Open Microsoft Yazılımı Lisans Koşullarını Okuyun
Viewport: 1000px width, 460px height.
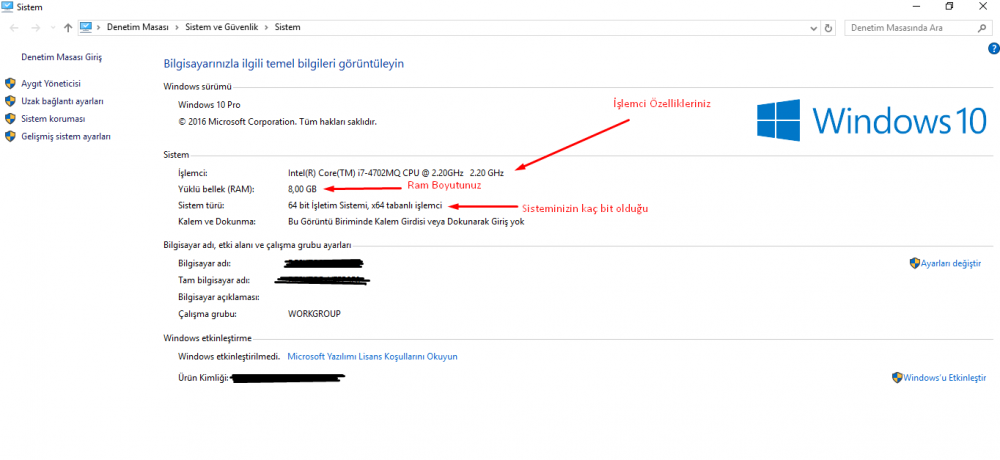click(x=372, y=356)
